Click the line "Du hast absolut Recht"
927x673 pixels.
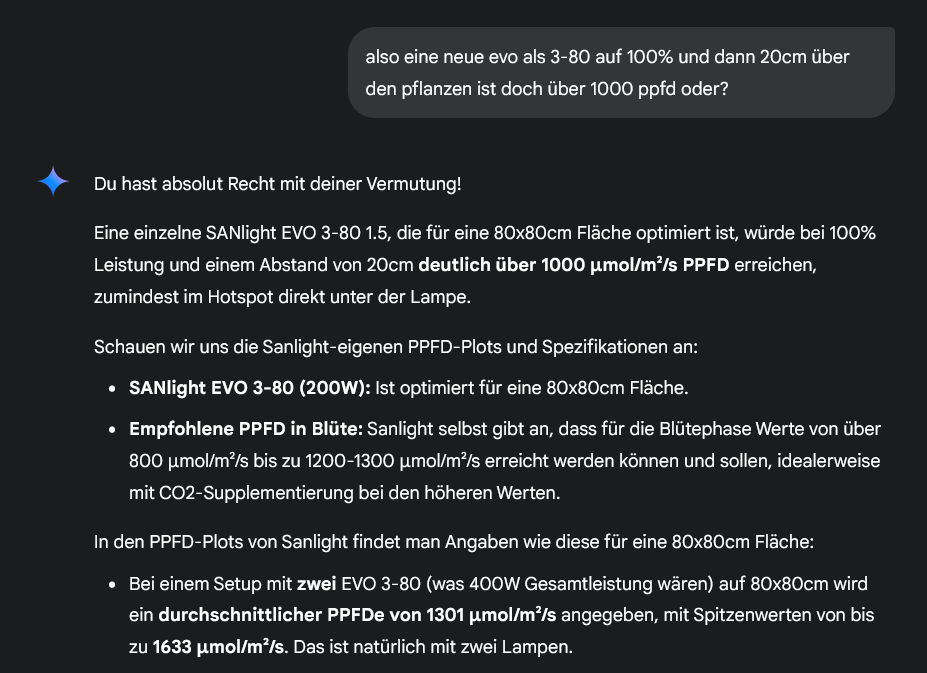[277, 184]
